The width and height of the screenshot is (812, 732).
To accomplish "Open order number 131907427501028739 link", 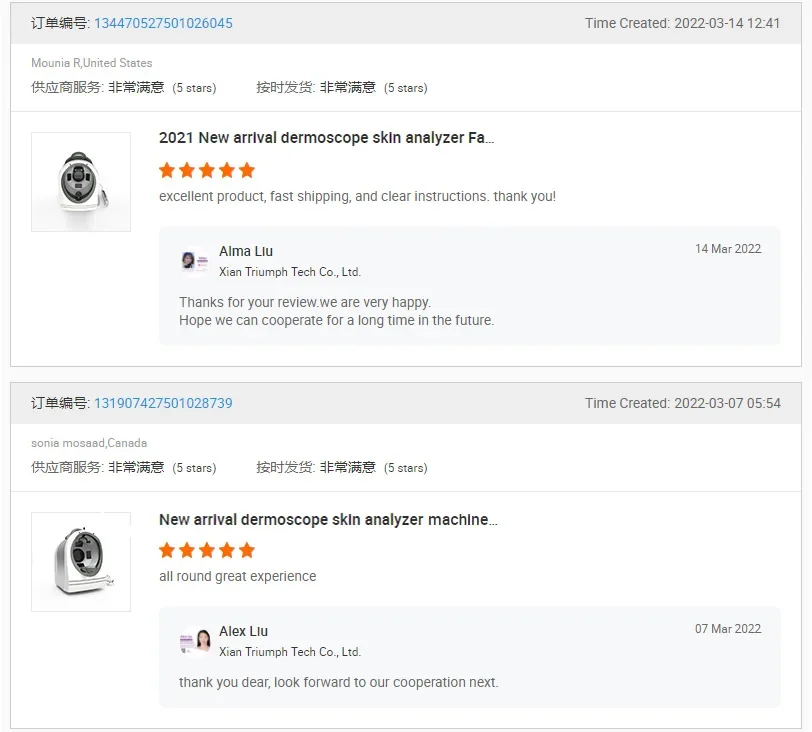I will [x=163, y=403].
